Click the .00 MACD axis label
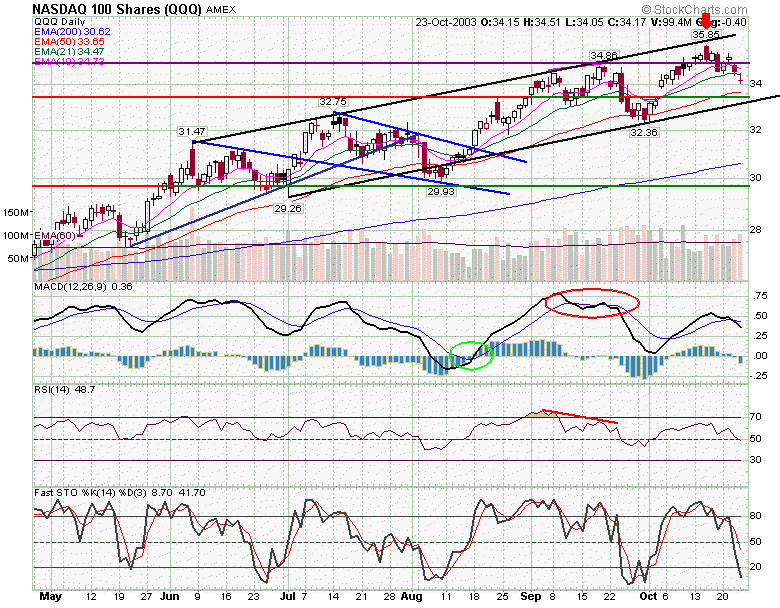The width and height of the screenshot is (780, 608). click(x=760, y=356)
